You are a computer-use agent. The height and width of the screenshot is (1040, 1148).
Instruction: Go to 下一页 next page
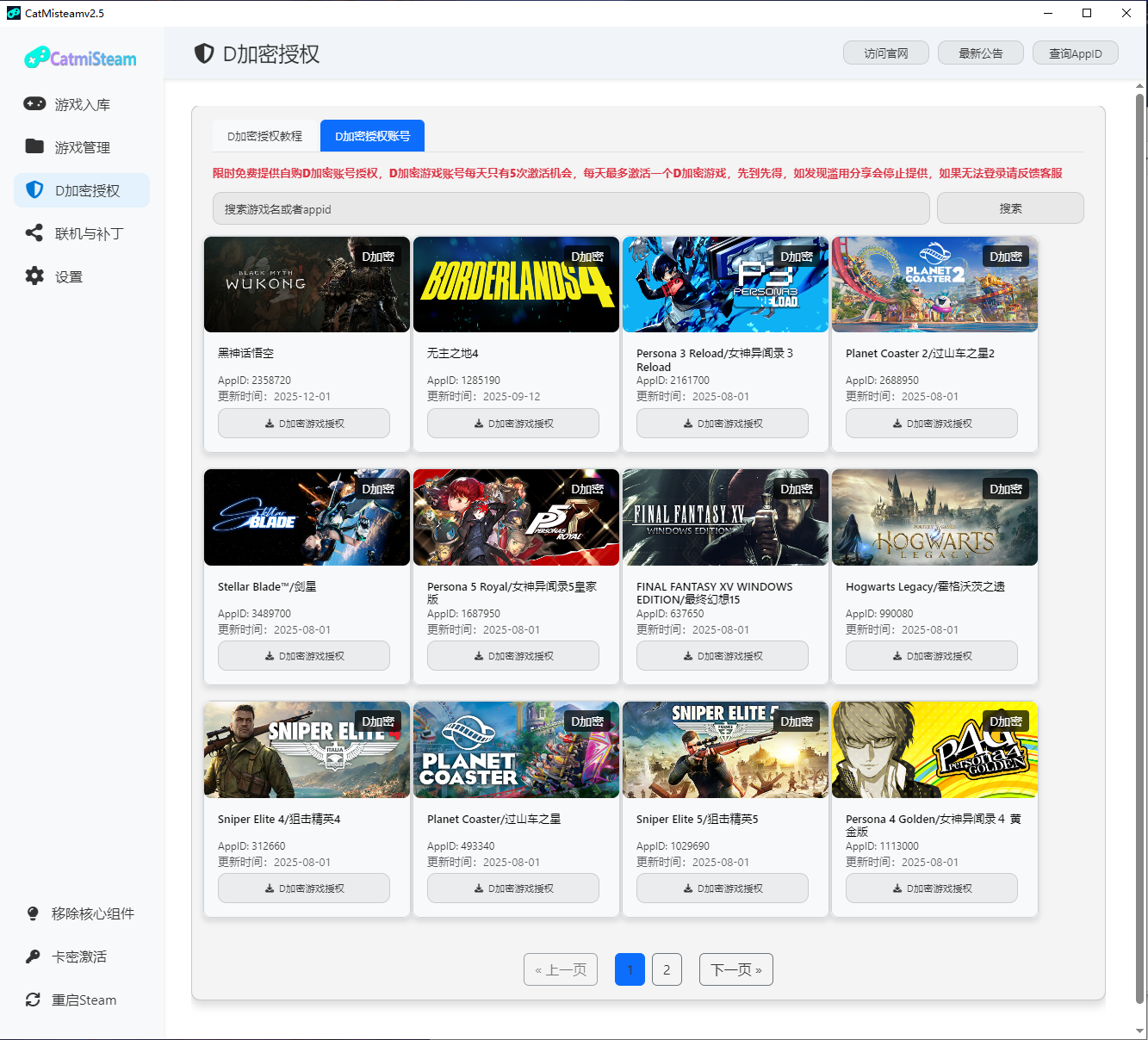point(736,969)
